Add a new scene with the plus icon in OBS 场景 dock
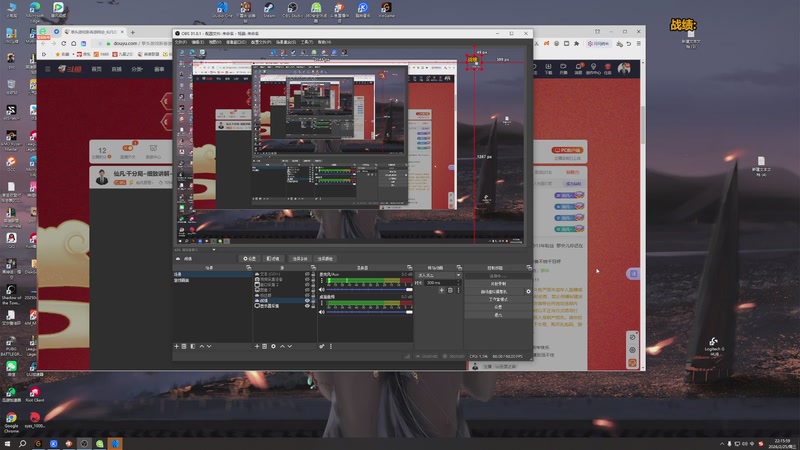The width and height of the screenshot is (800, 450). 177,346
